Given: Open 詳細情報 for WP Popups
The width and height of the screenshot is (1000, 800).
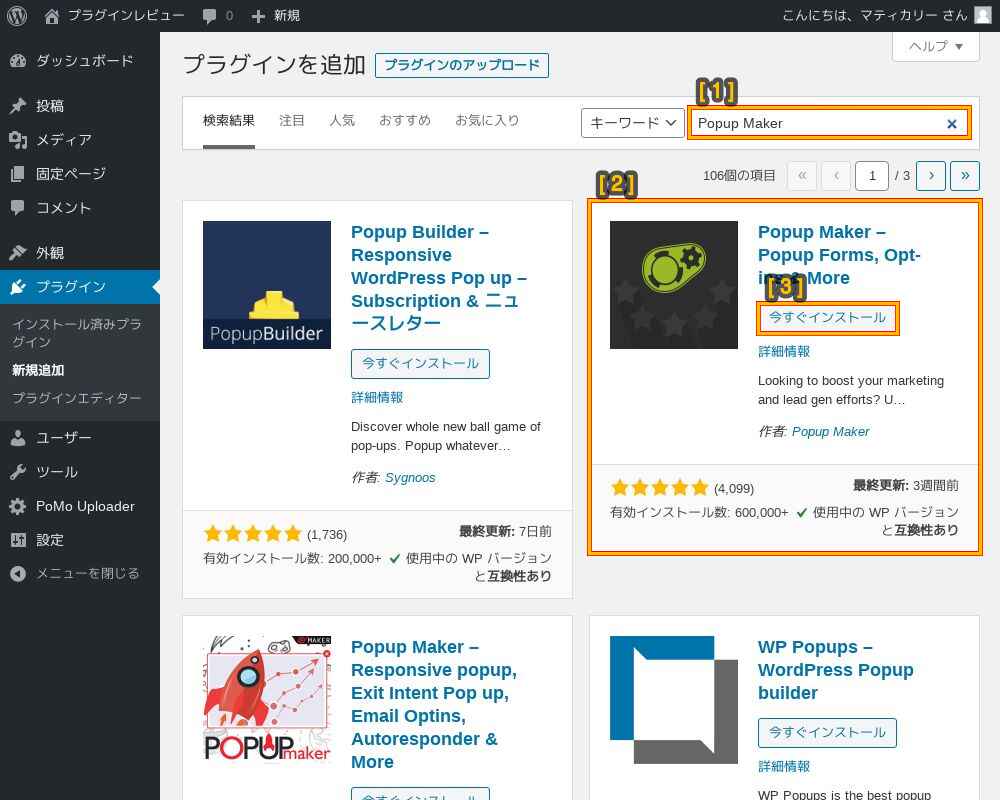Looking at the screenshot, I should [x=784, y=766].
